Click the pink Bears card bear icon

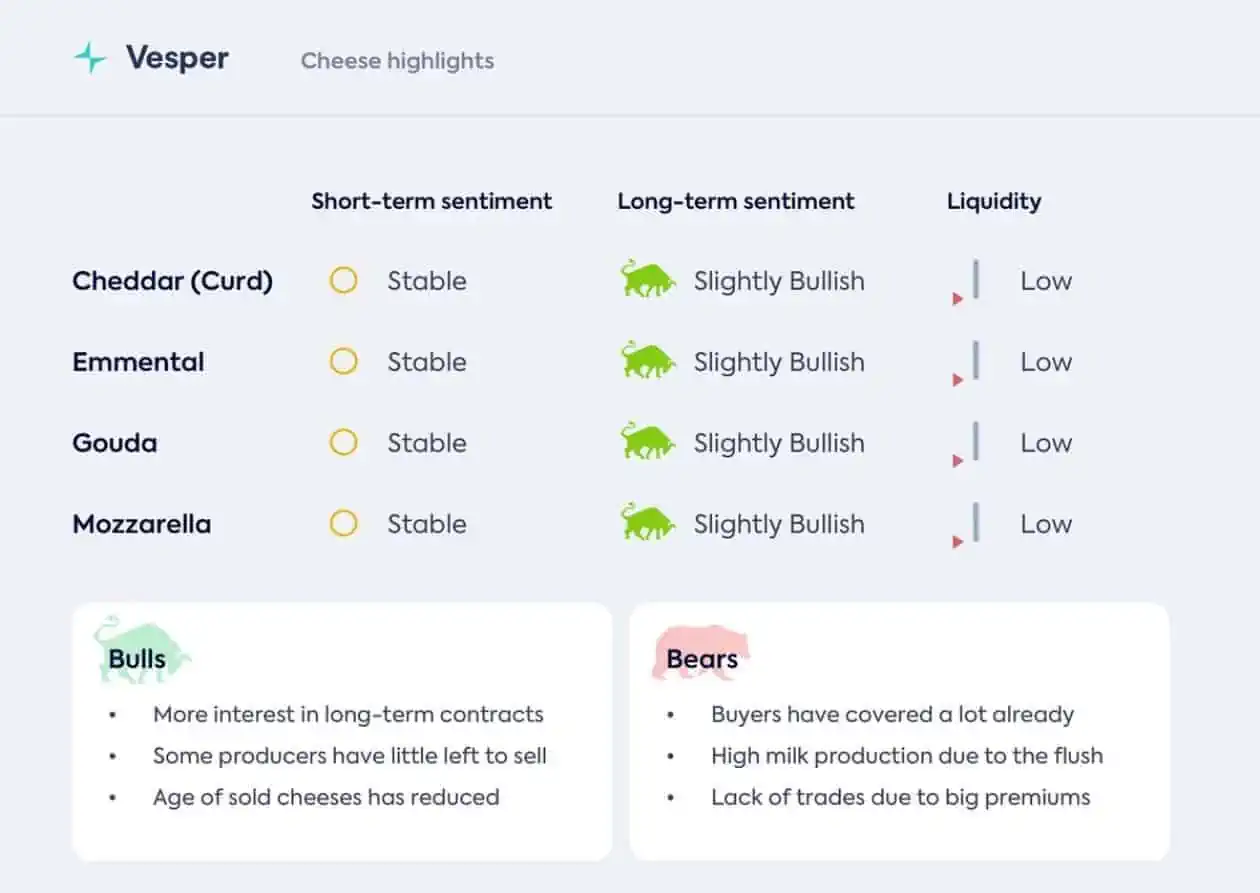pyautogui.click(x=701, y=654)
